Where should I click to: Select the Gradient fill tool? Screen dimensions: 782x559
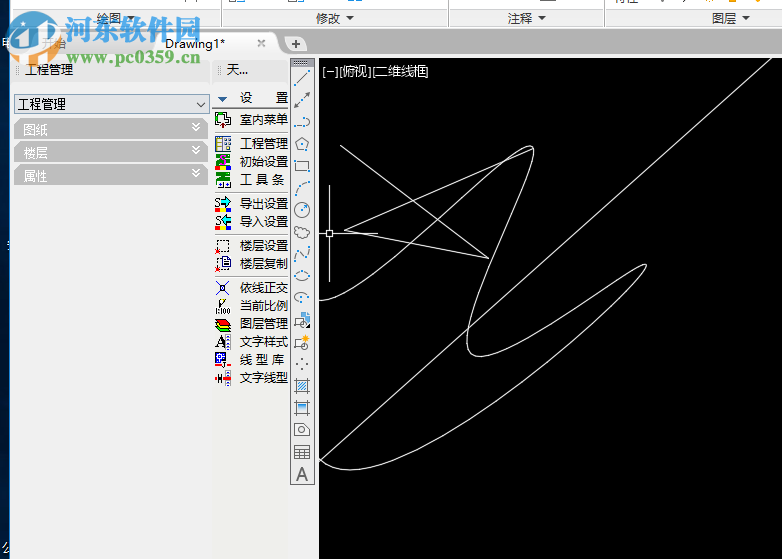(302, 408)
